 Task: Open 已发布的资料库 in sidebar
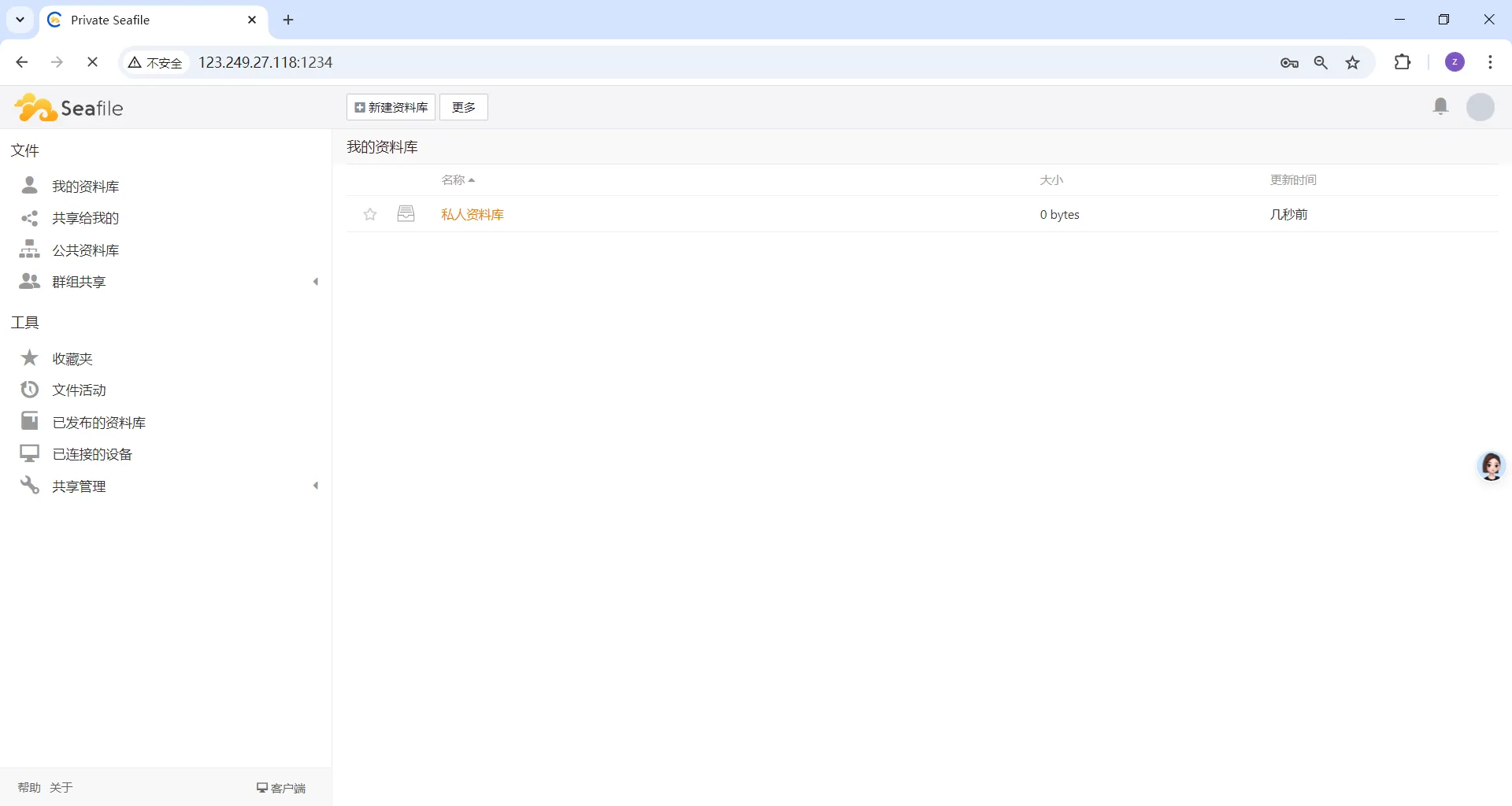pyautogui.click(x=99, y=423)
